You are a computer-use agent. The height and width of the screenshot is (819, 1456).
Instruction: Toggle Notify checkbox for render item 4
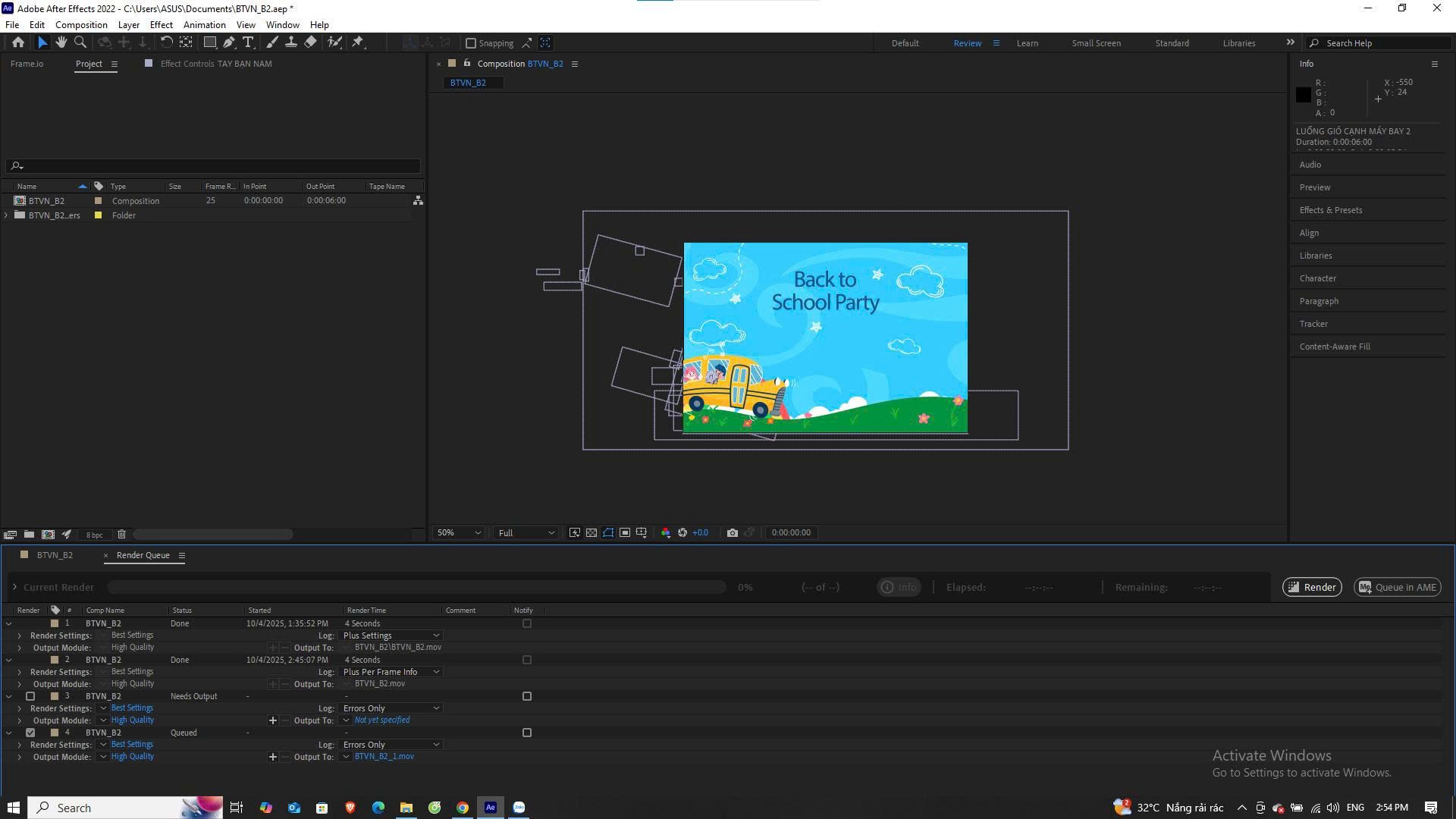click(x=527, y=733)
